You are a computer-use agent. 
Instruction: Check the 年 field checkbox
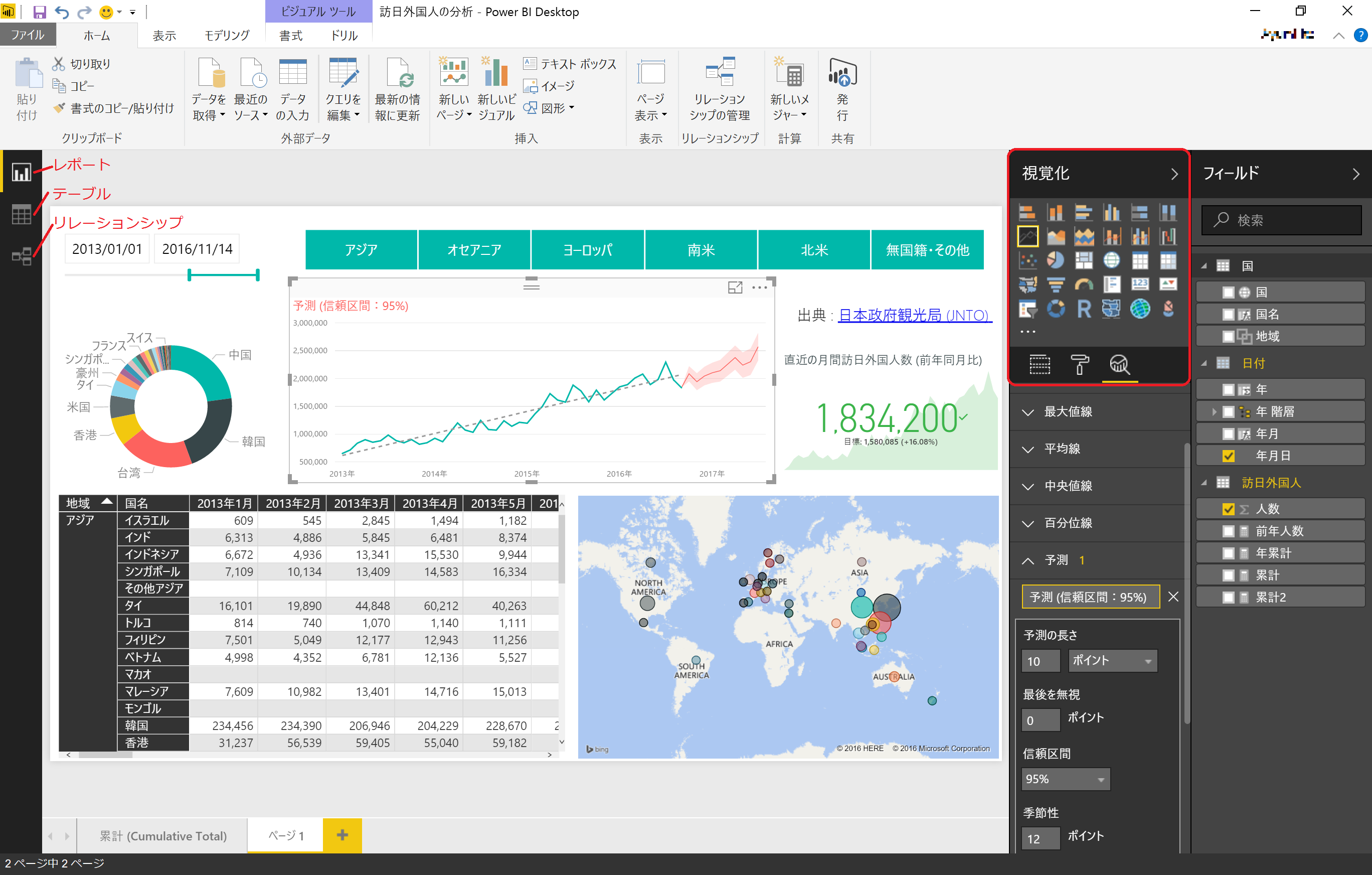coord(1228,390)
